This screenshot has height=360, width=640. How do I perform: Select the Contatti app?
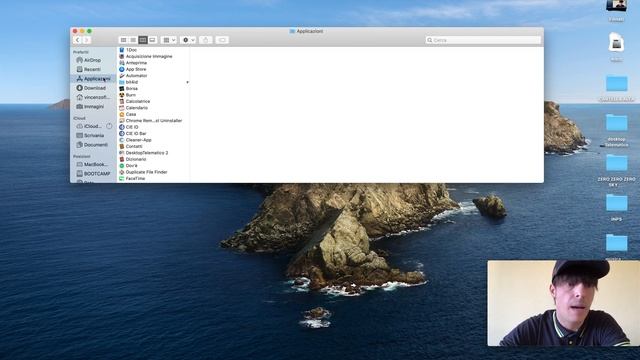(x=131, y=146)
